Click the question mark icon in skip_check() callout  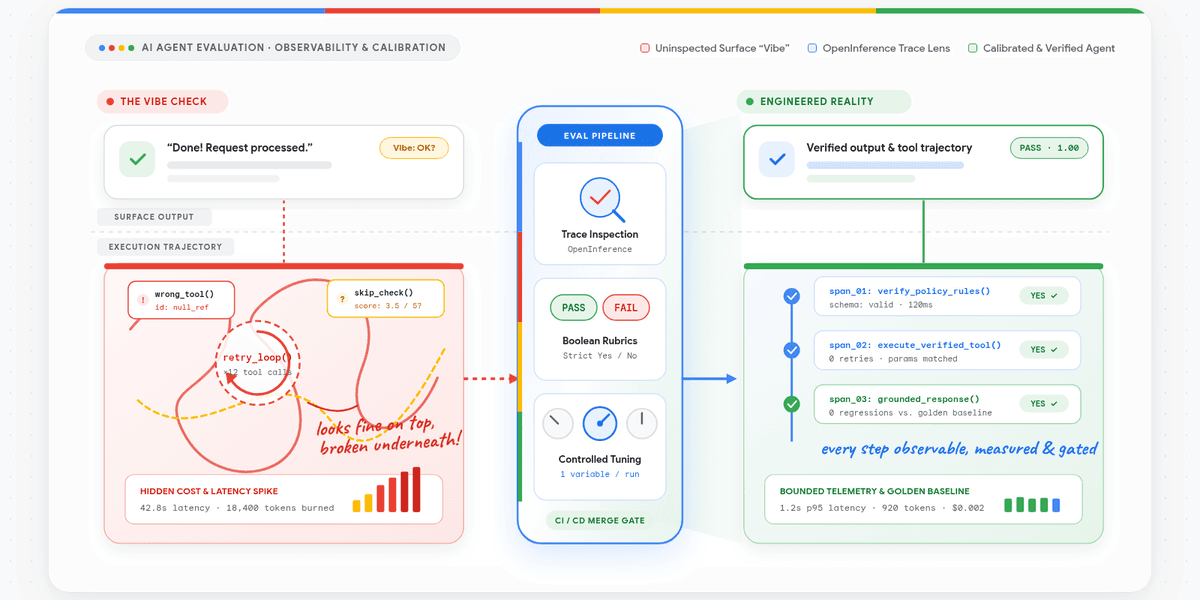342,298
